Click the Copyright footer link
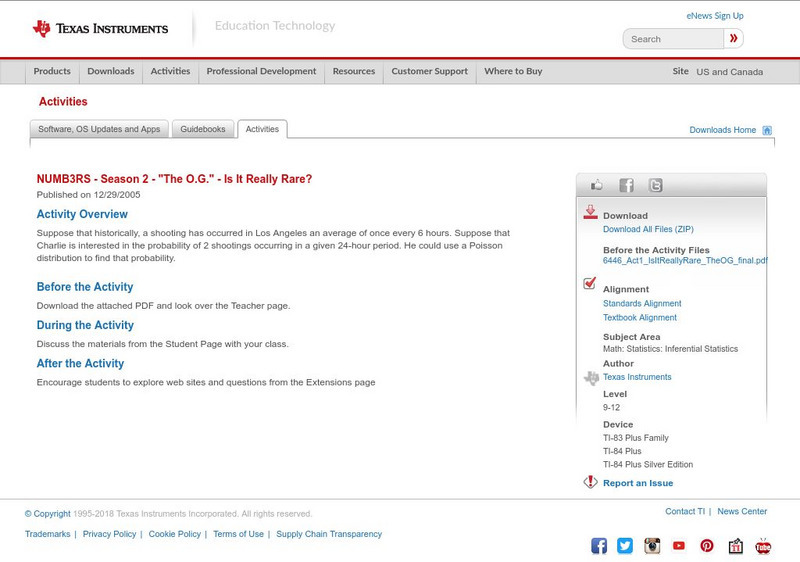 [x=47, y=514]
